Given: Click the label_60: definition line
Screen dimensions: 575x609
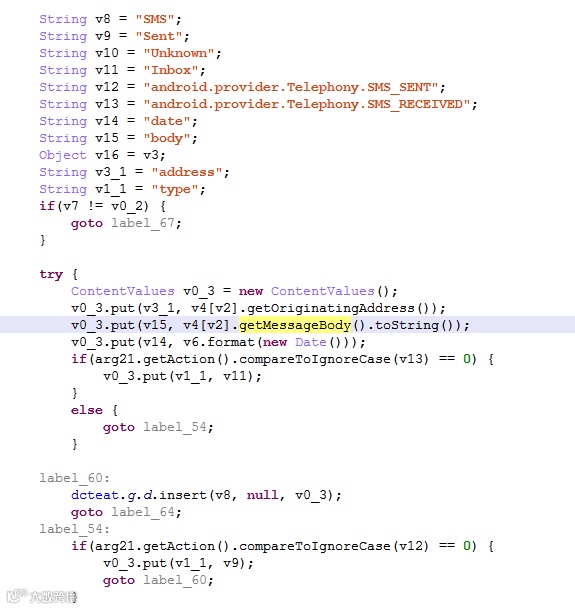Looking at the screenshot, I should coord(75,478).
